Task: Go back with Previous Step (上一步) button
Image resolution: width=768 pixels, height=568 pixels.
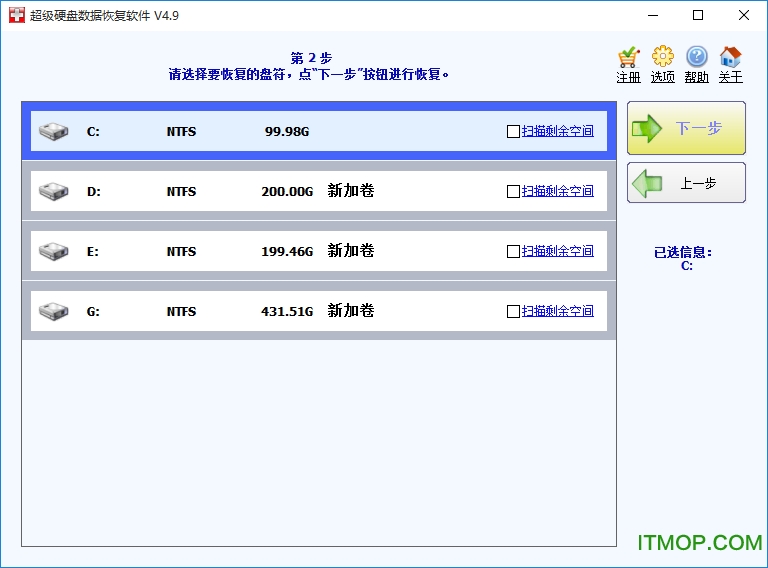Action: tap(686, 183)
